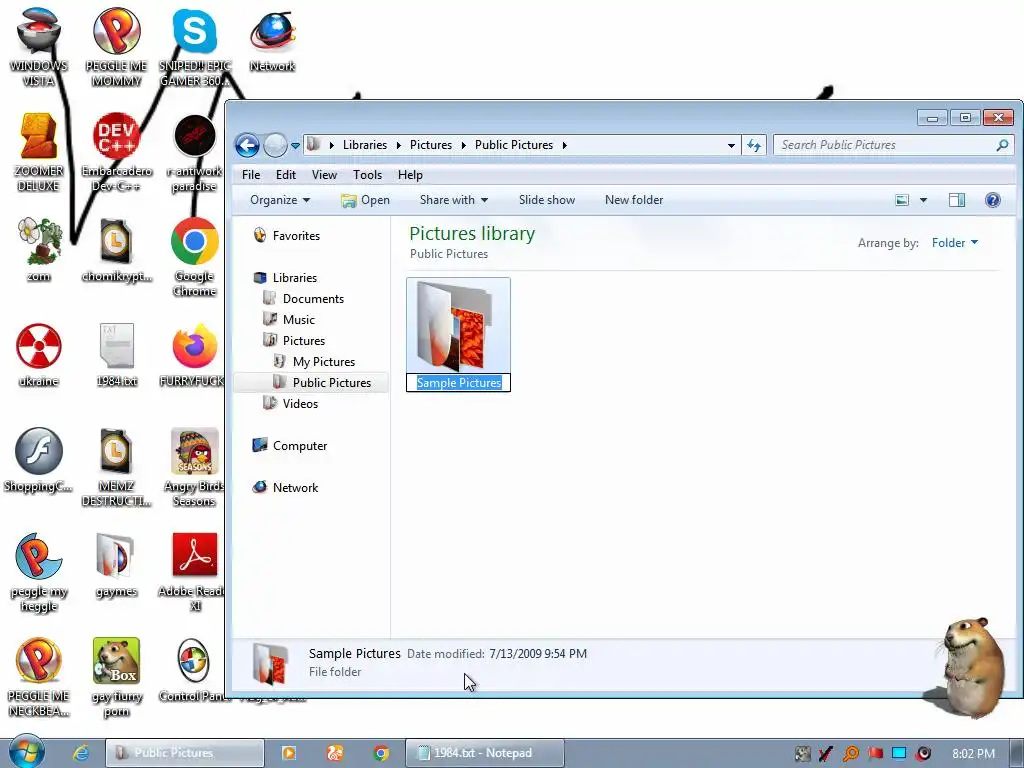Click the Windows Start orb
The image size is (1024, 768).
coord(27,752)
